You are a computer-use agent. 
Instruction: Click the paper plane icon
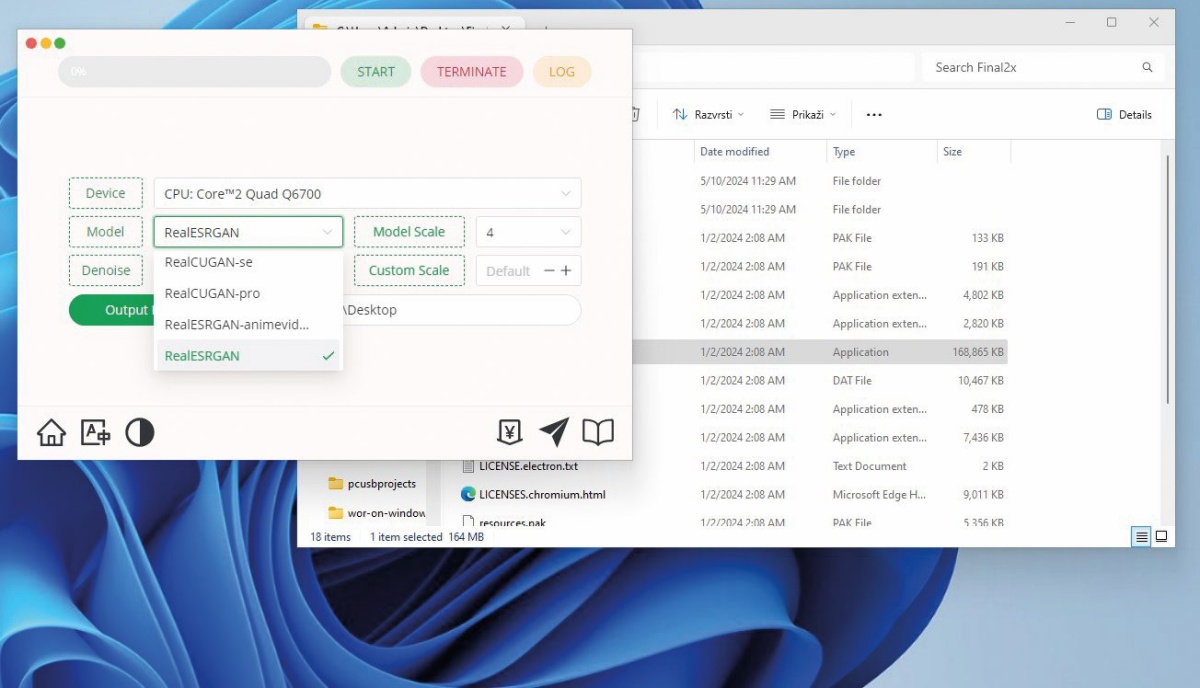tap(554, 432)
